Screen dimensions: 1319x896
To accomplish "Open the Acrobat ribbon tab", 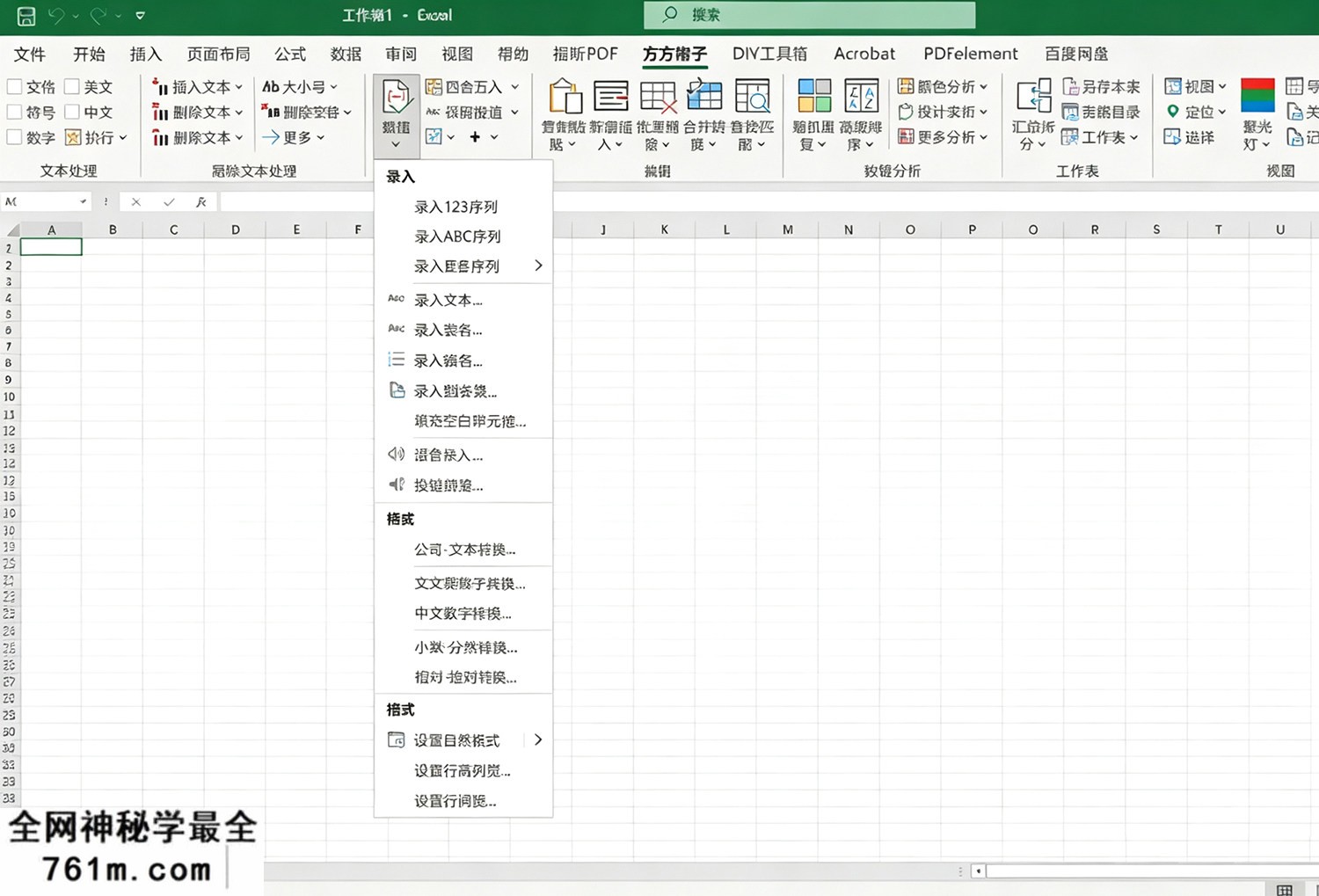I will click(864, 54).
